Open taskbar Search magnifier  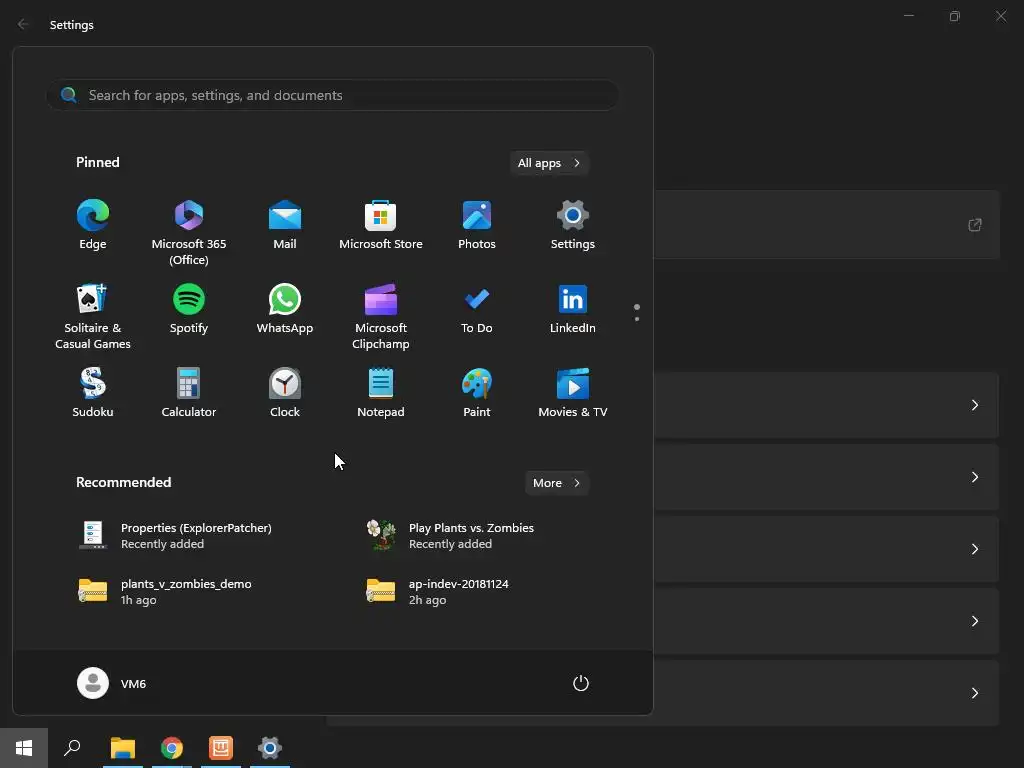(x=72, y=748)
